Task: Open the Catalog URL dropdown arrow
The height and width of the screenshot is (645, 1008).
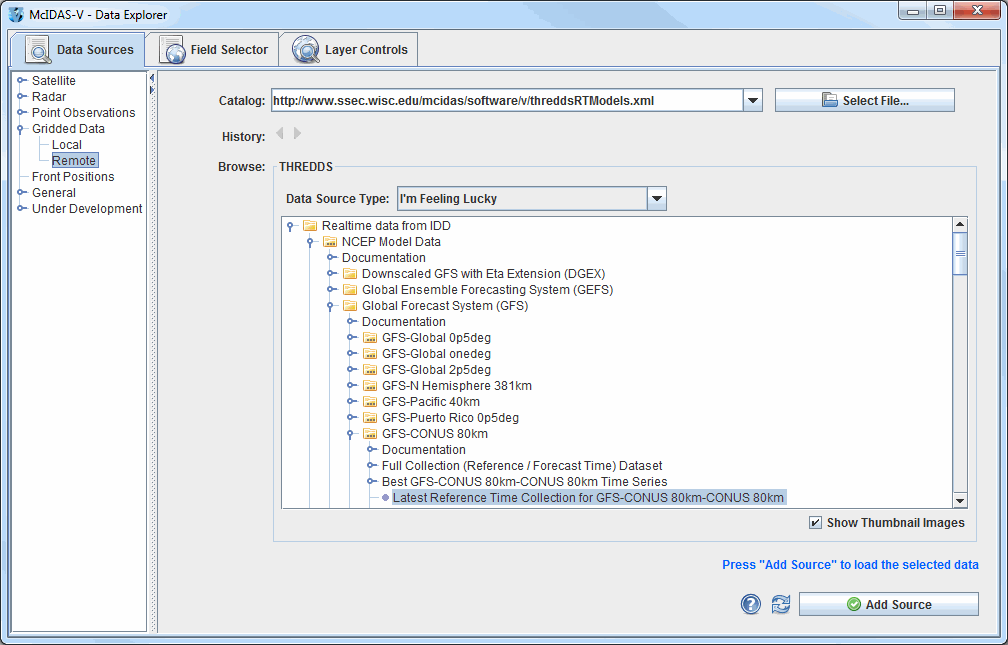Action: pyautogui.click(x=753, y=101)
